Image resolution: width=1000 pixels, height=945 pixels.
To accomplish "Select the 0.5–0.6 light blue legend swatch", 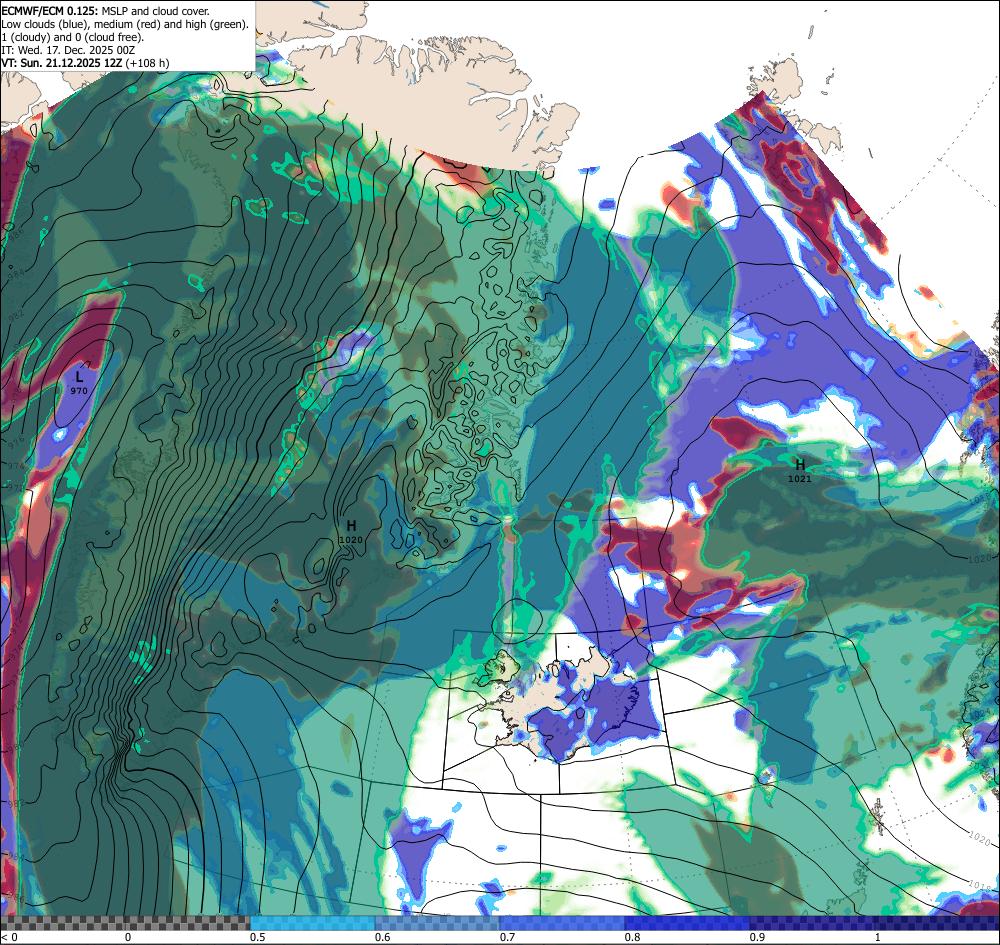I will (312, 923).
